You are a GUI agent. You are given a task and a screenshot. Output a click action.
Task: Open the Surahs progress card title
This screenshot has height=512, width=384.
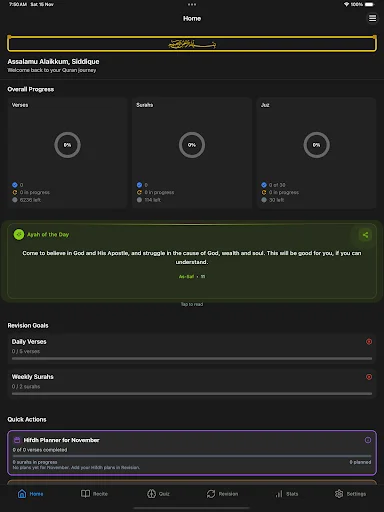145,105
